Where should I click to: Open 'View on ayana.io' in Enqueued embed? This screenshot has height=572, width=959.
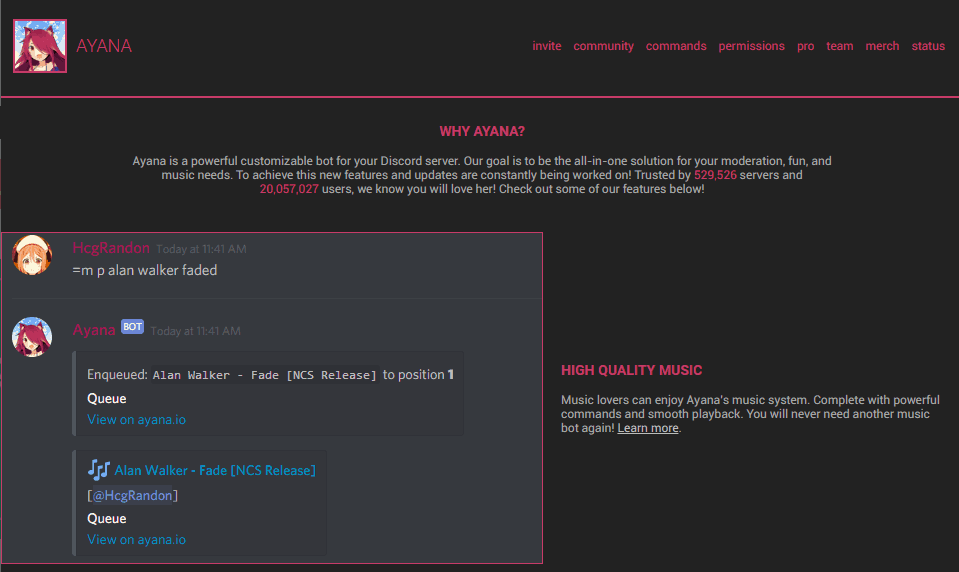pyautogui.click(x=136, y=420)
